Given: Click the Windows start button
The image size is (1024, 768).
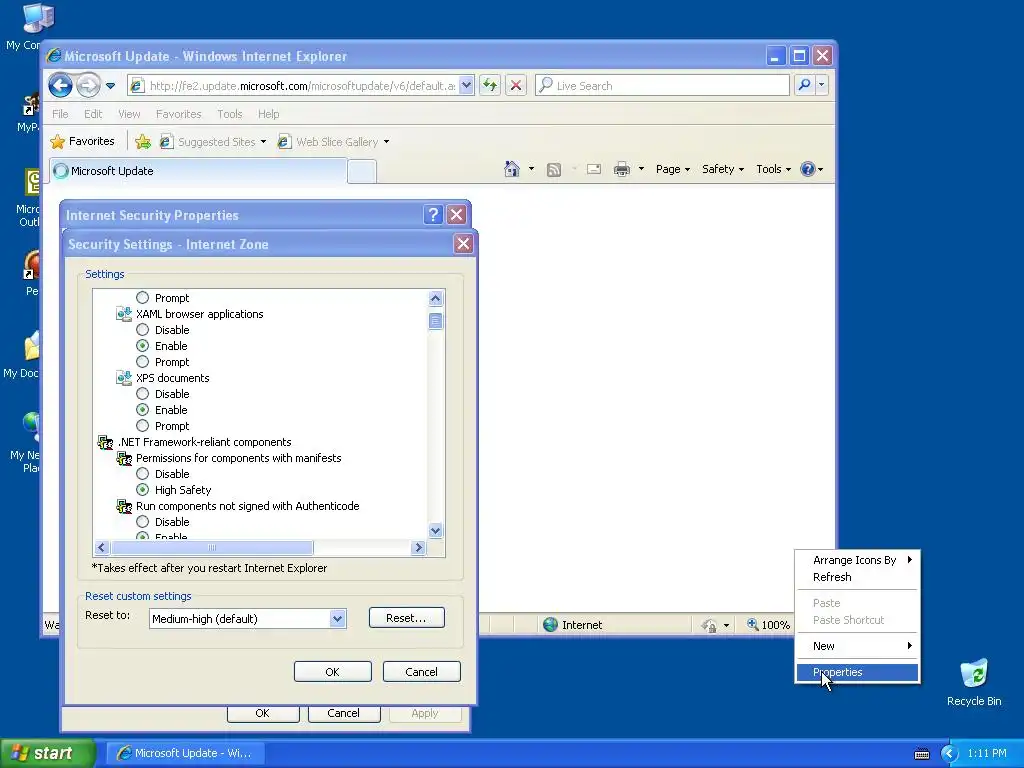Looking at the screenshot, I should click(47, 753).
